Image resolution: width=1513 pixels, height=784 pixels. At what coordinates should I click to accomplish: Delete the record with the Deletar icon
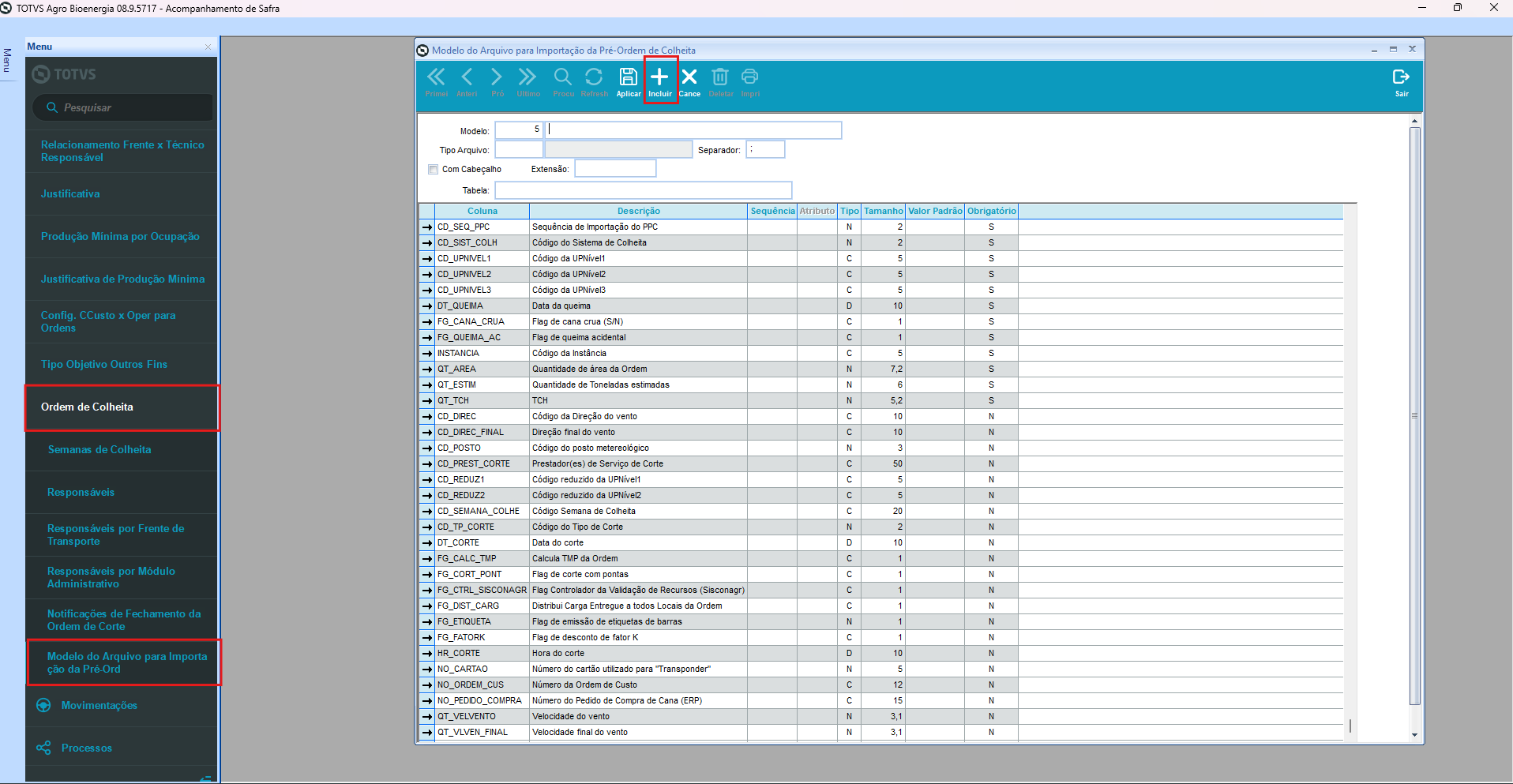pyautogui.click(x=720, y=81)
